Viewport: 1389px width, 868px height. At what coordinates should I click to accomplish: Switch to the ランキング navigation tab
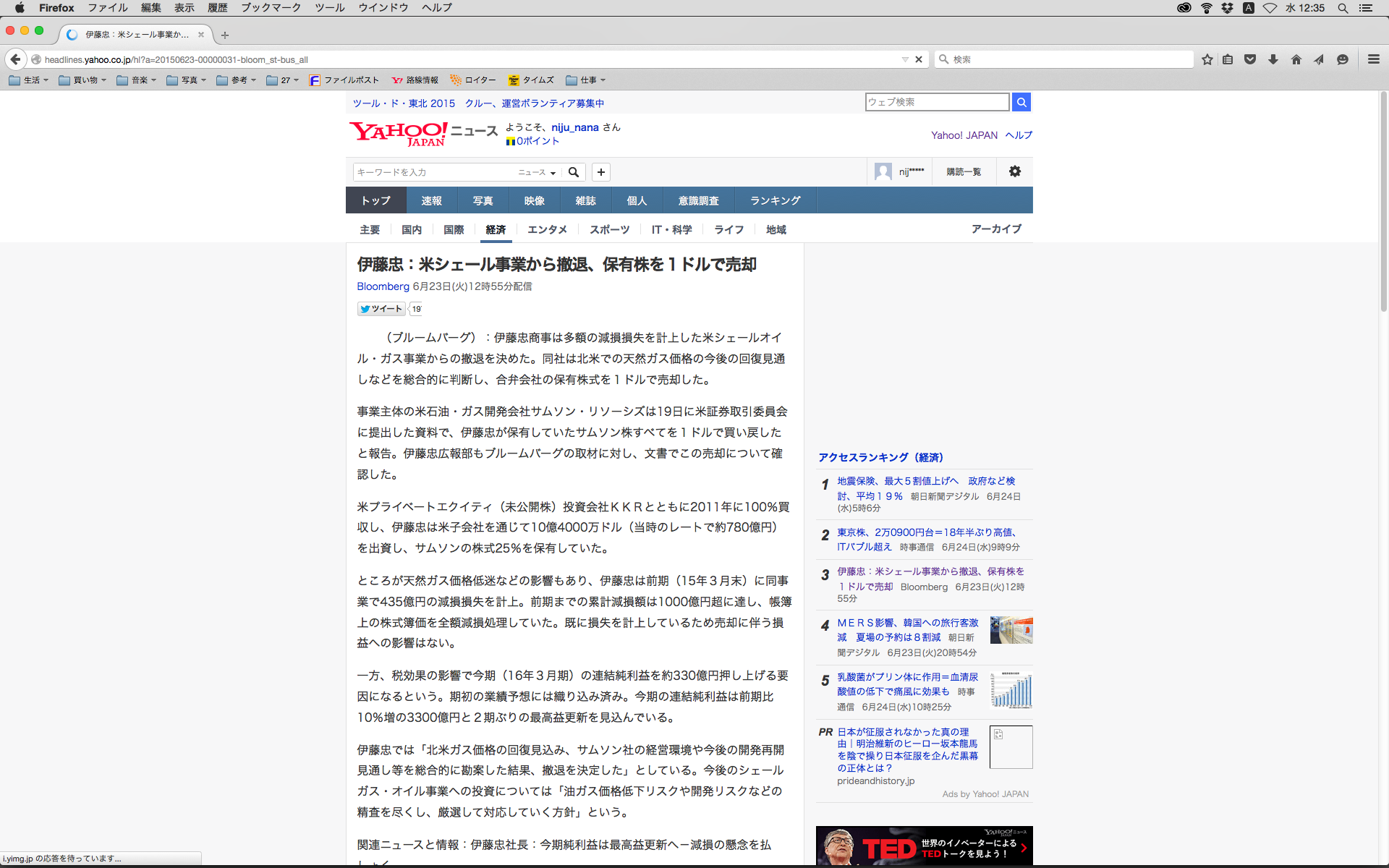775,200
